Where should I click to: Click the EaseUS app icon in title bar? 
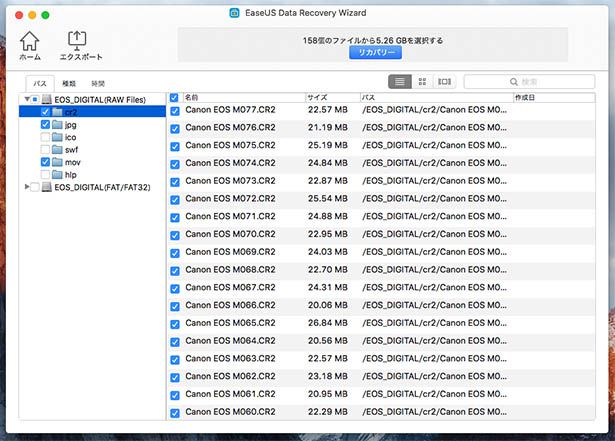point(235,13)
